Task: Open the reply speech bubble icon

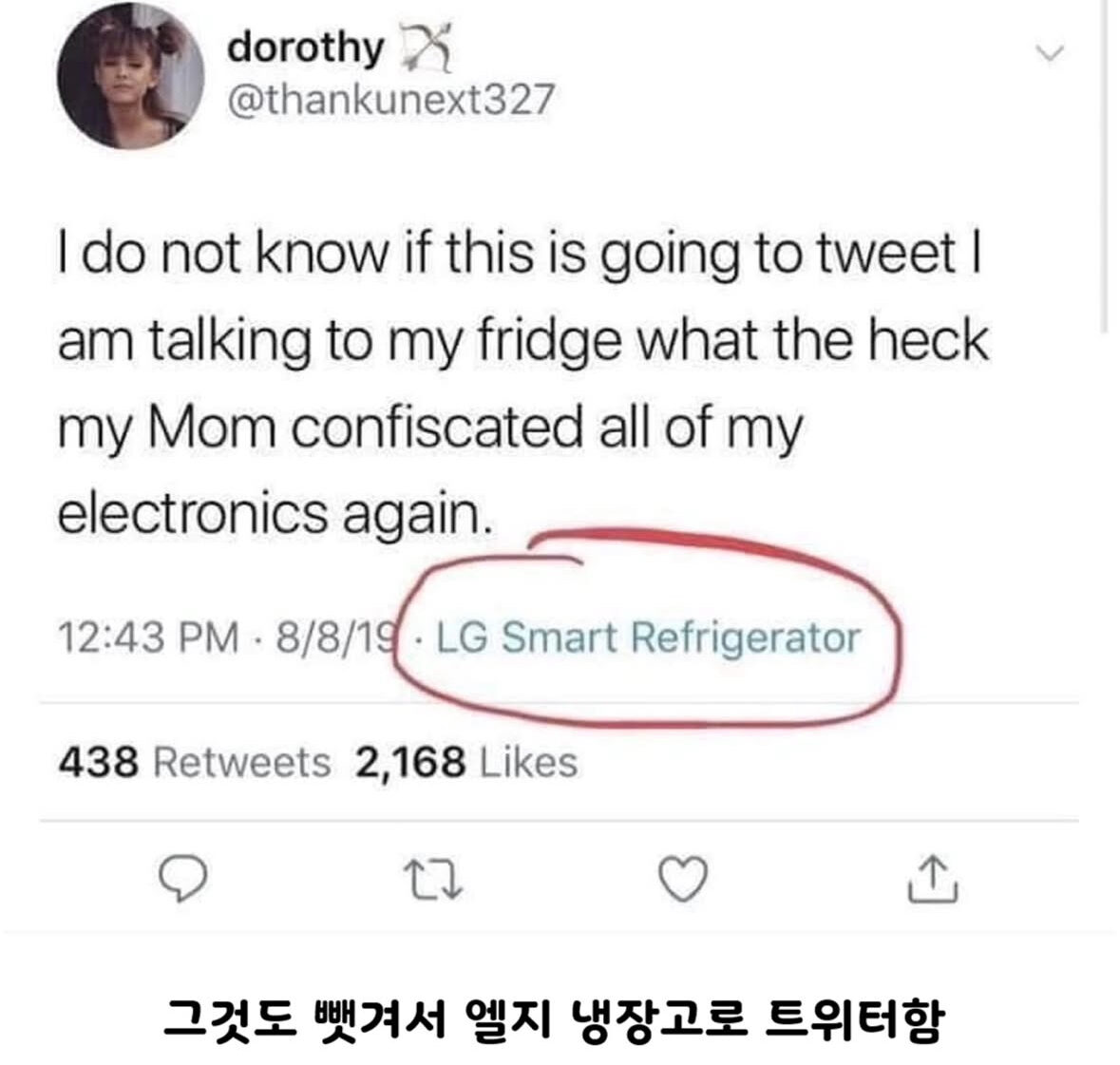Action: 182,880
